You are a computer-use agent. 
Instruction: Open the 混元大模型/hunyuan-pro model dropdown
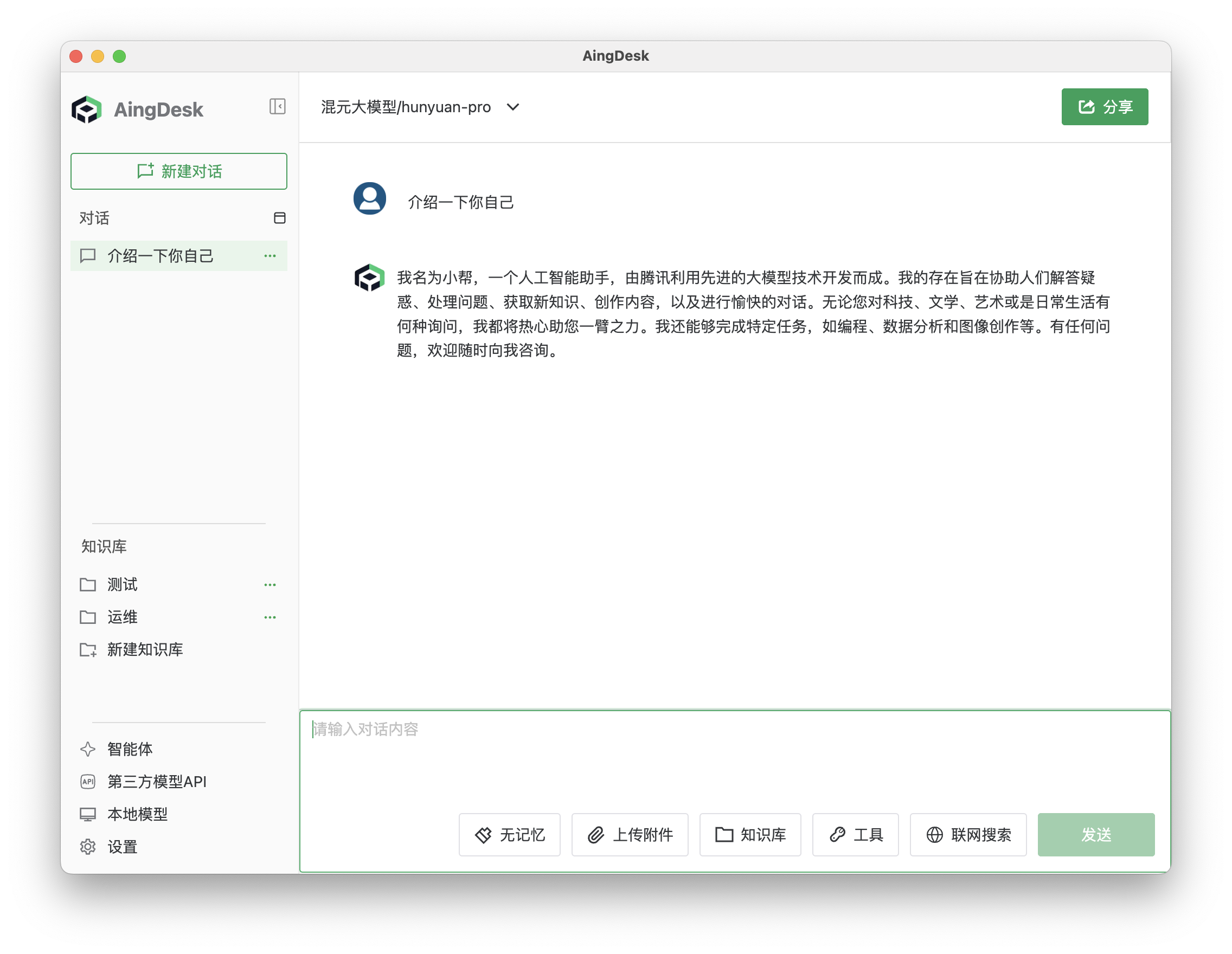419,107
